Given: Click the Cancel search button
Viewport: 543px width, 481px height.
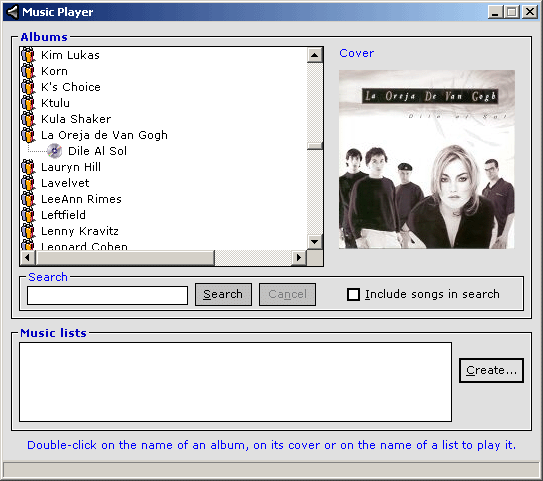Looking at the screenshot, I should [287, 294].
